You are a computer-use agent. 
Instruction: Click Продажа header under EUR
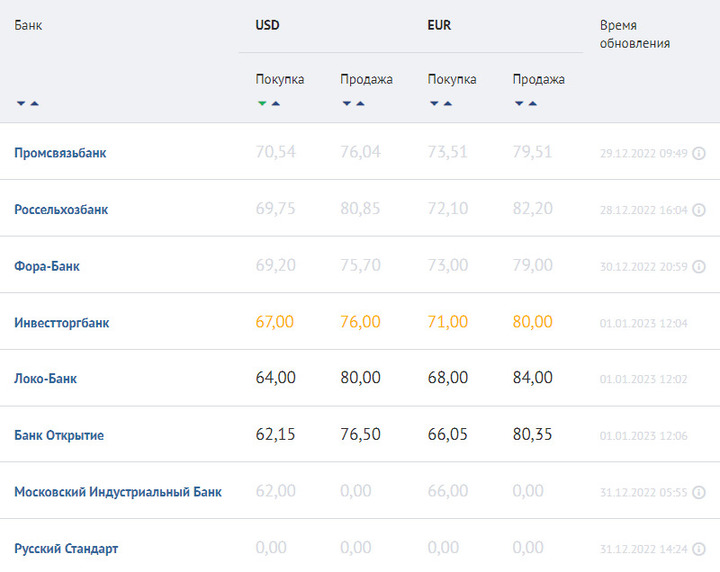click(539, 79)
